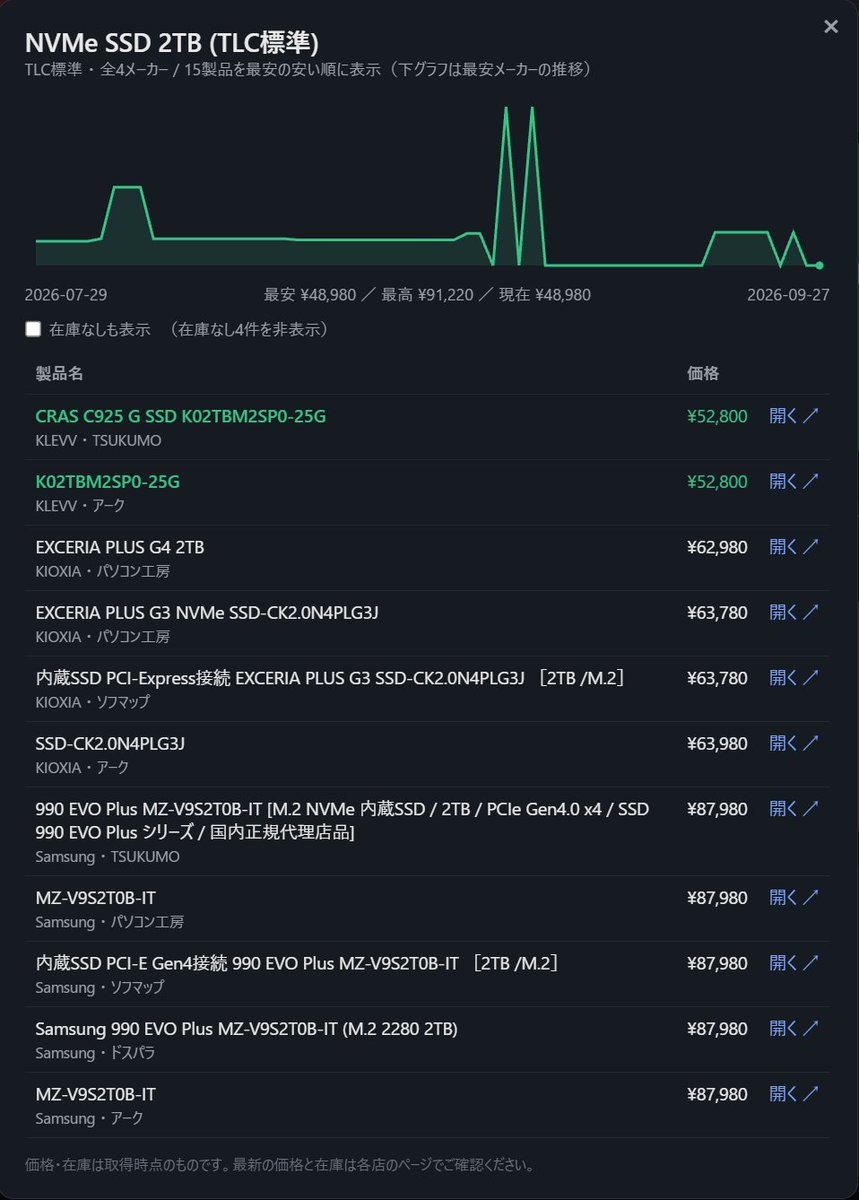This screenshot has height=1200, width=859.
Task: Click product name CRAS C925 G SSD K02TBM2SP0-25G
Action: [x=181, y=416]
